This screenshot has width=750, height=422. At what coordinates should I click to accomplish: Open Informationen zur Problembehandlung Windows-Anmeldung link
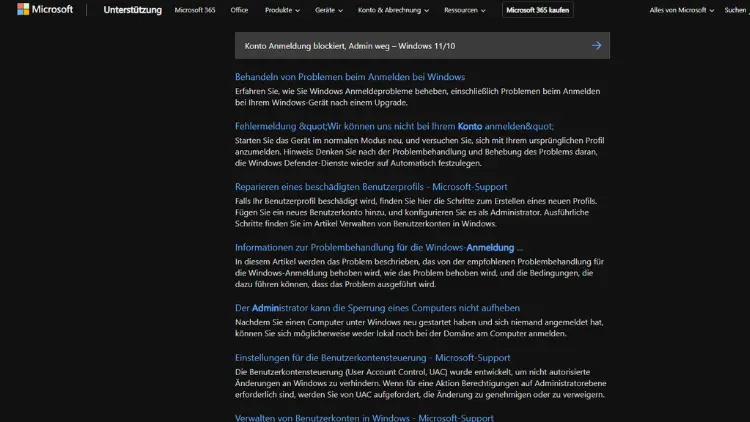[378, 247]
